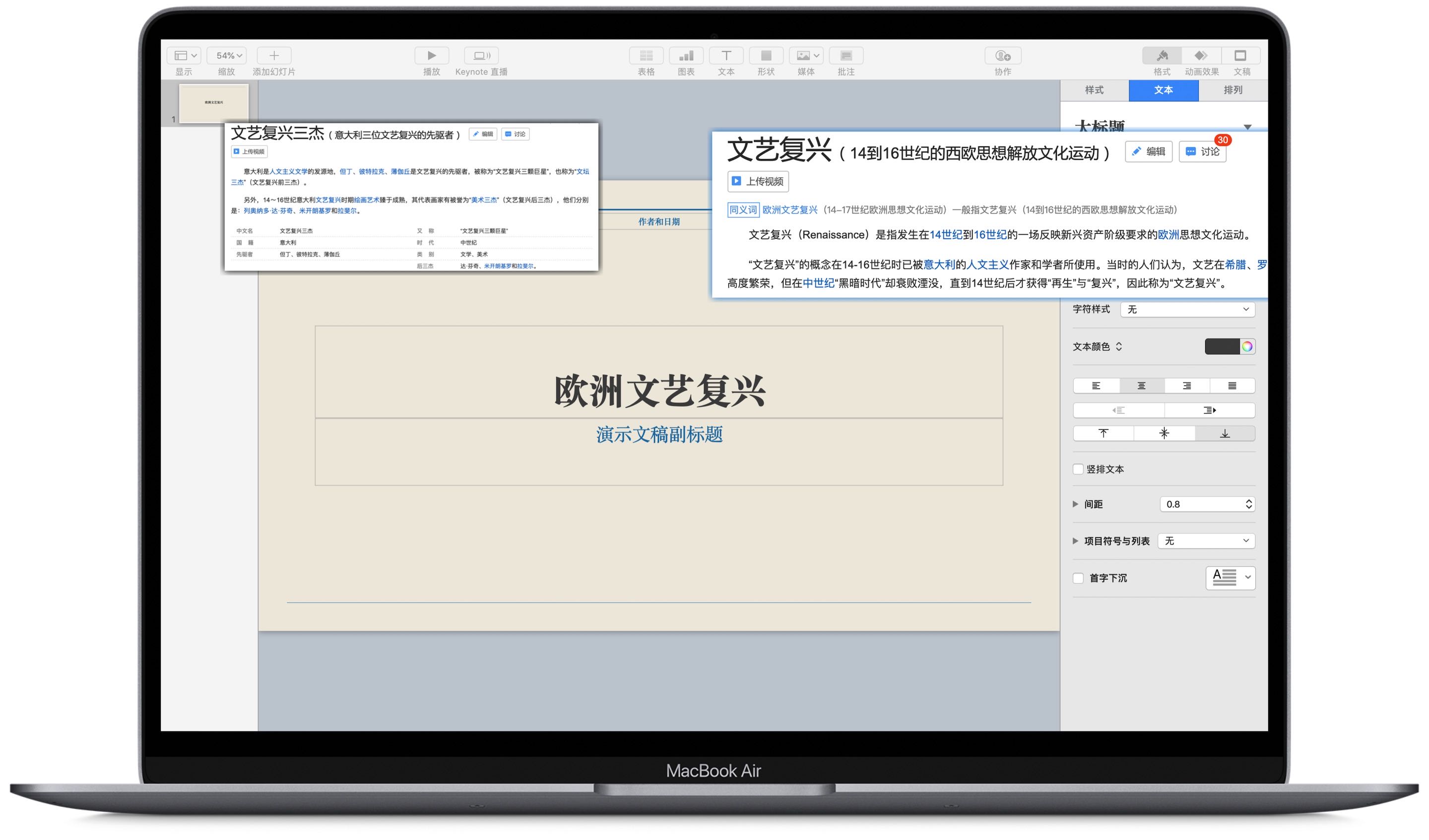1429x840 pixels.
Task: Expand the 间距 spacing section
Action: (x=1075, y=504)
